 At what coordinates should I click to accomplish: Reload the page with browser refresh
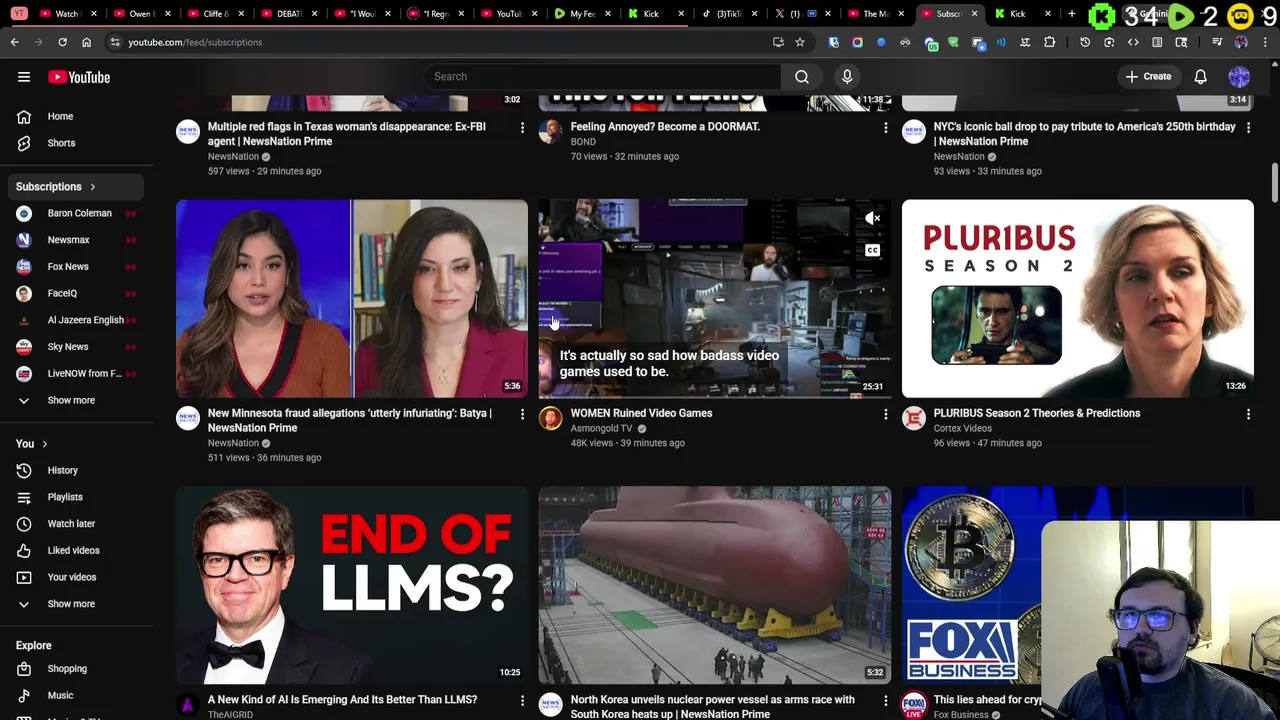tap(62, 42)
